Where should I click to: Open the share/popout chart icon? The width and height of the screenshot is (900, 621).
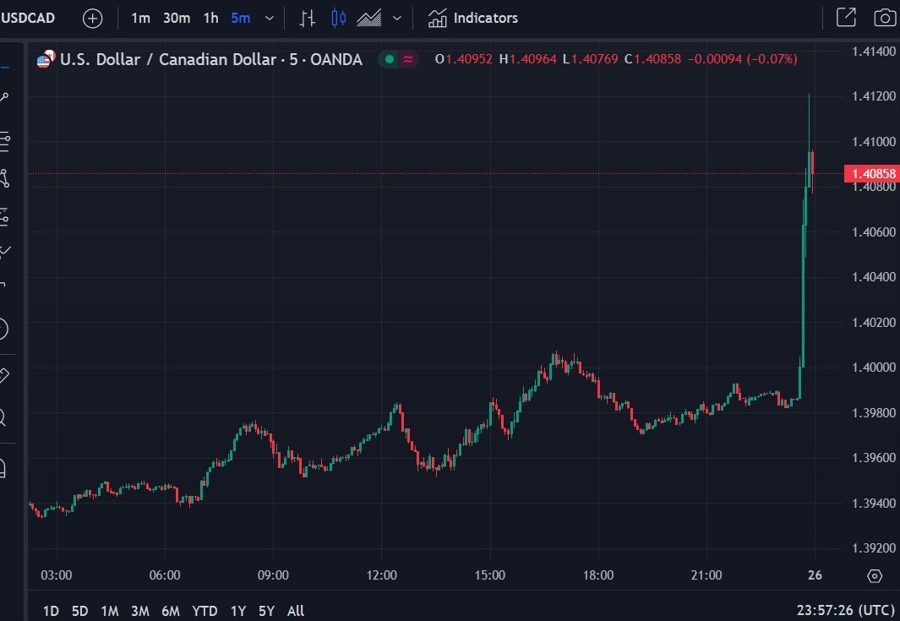tap(845, 18)
